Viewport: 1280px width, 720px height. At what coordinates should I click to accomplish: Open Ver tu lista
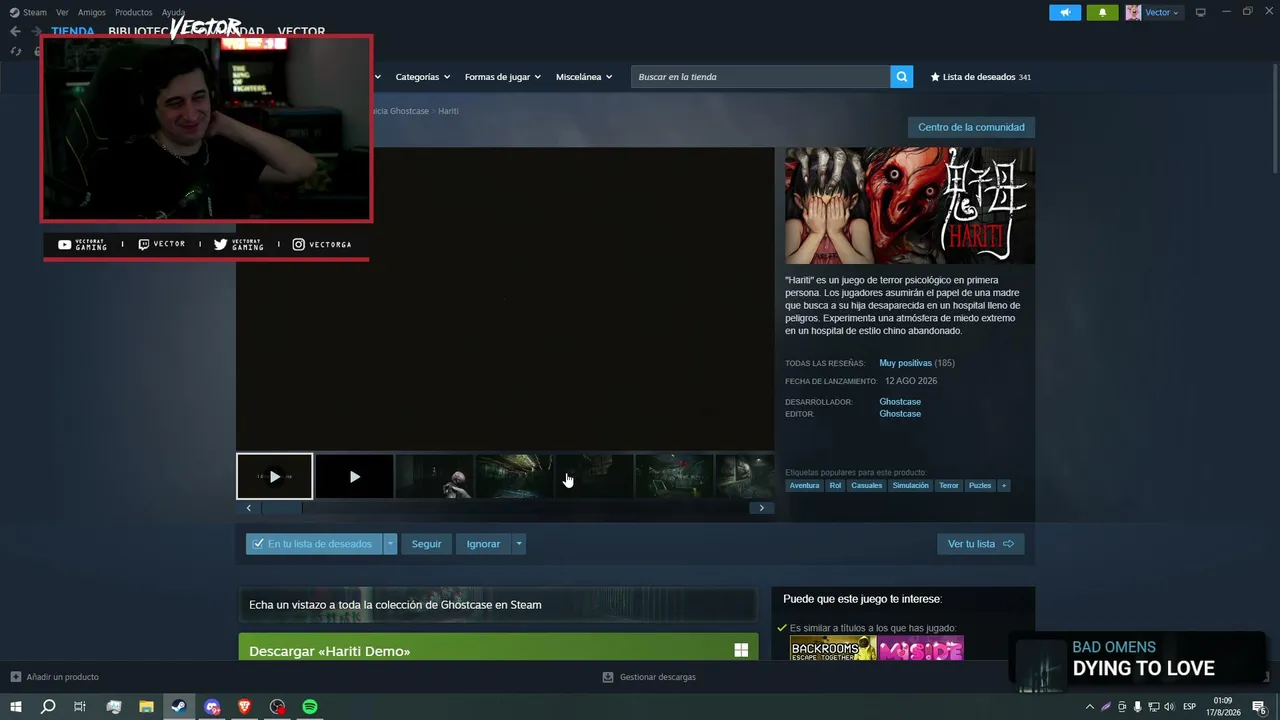point(980,544)
